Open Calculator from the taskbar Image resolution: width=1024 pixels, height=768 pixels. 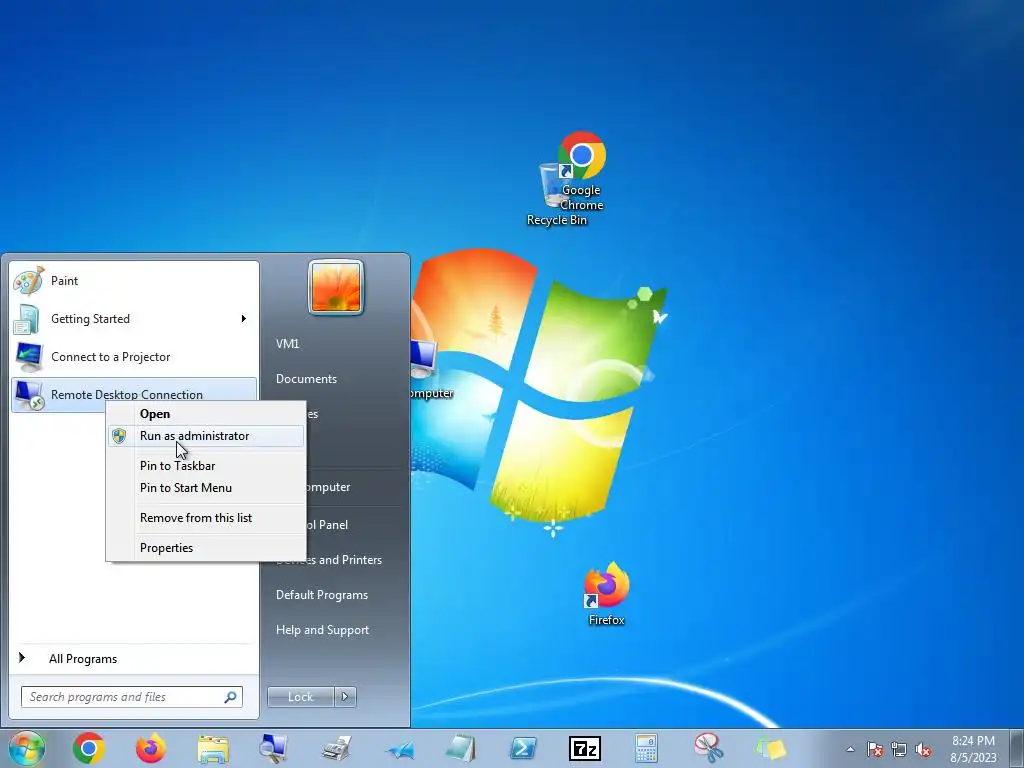point(646,748)
